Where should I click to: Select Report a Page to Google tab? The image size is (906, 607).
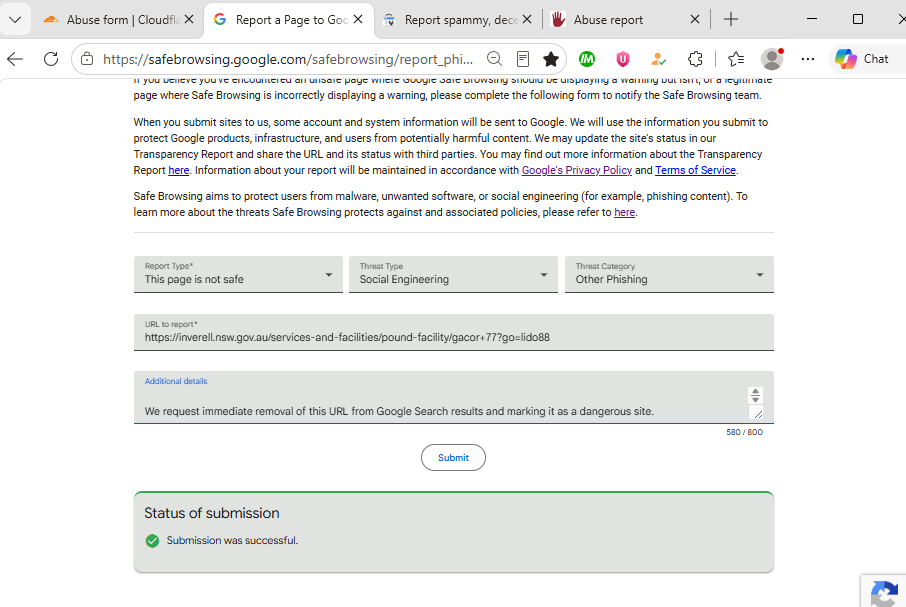[289, 20]
